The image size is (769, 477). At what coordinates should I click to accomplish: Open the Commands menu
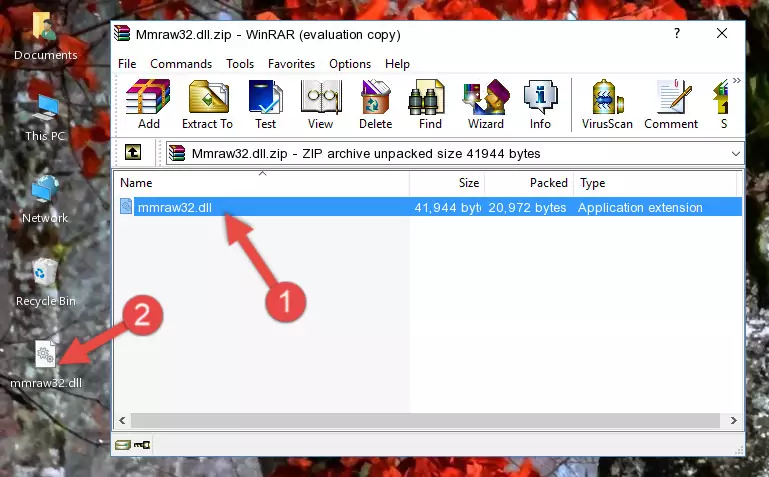click(x=181, y=64)
